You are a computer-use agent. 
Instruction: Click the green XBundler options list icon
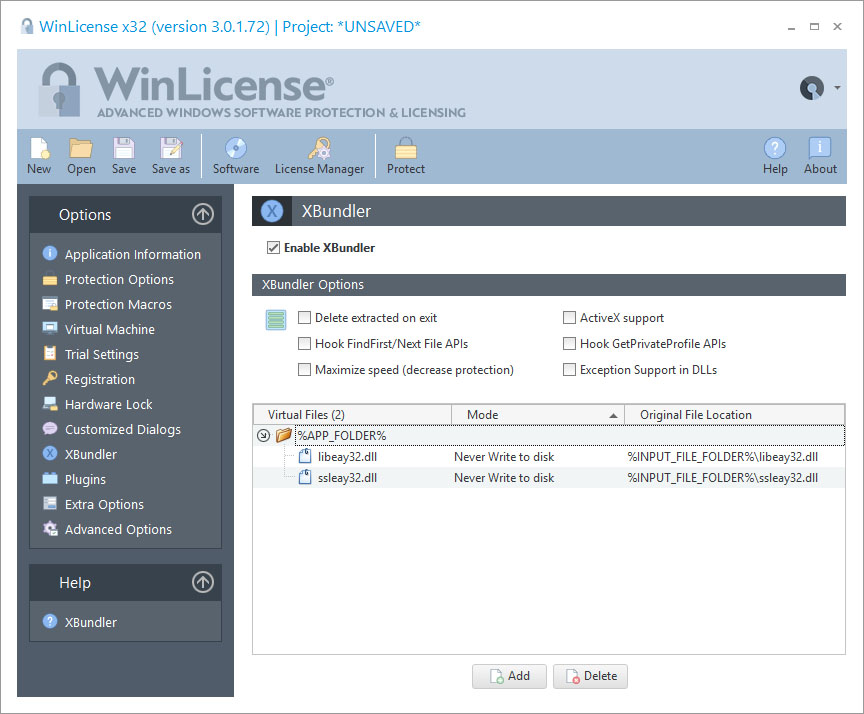276,320
